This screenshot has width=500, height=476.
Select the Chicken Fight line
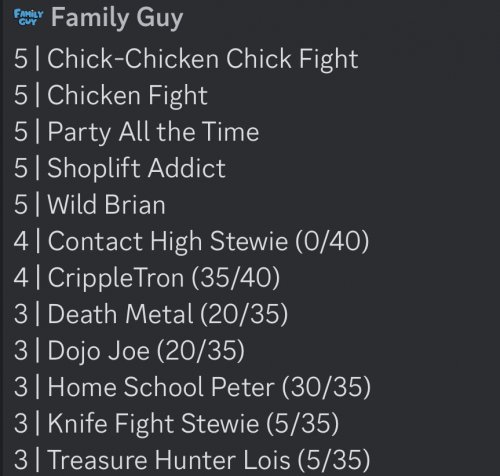[111, 96]
